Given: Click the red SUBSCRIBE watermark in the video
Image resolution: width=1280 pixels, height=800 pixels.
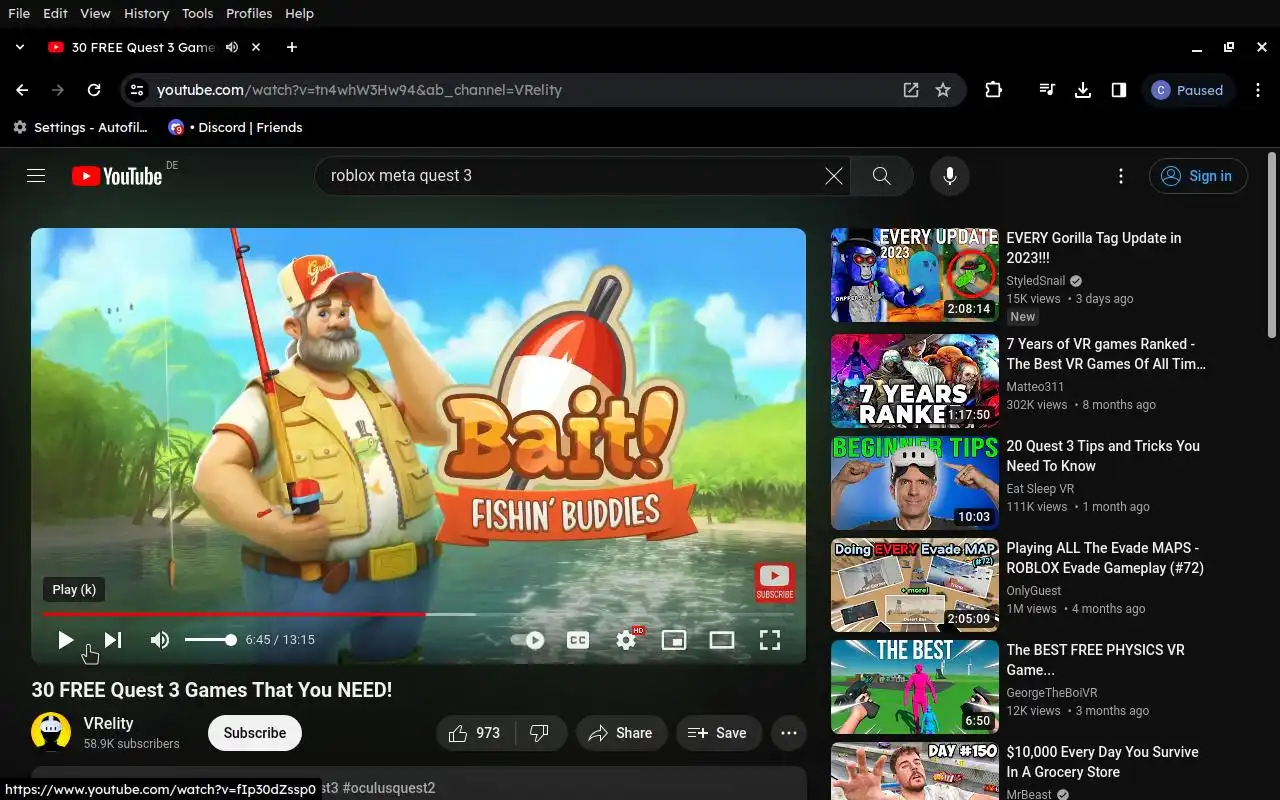Looking at the screenshot, I should [775, 582].
